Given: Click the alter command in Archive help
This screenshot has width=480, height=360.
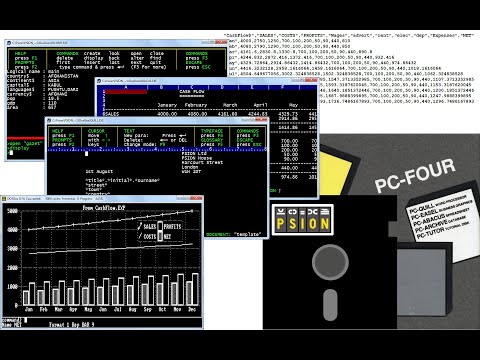Looking at the screenshot, I should (137, 58).
